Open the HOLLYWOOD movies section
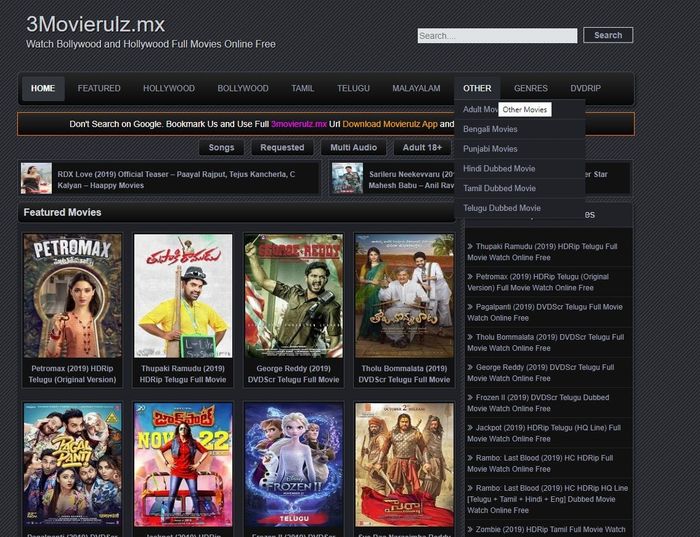Image resolution: width=700 pixels, height=537 pixels. [169, 88]
